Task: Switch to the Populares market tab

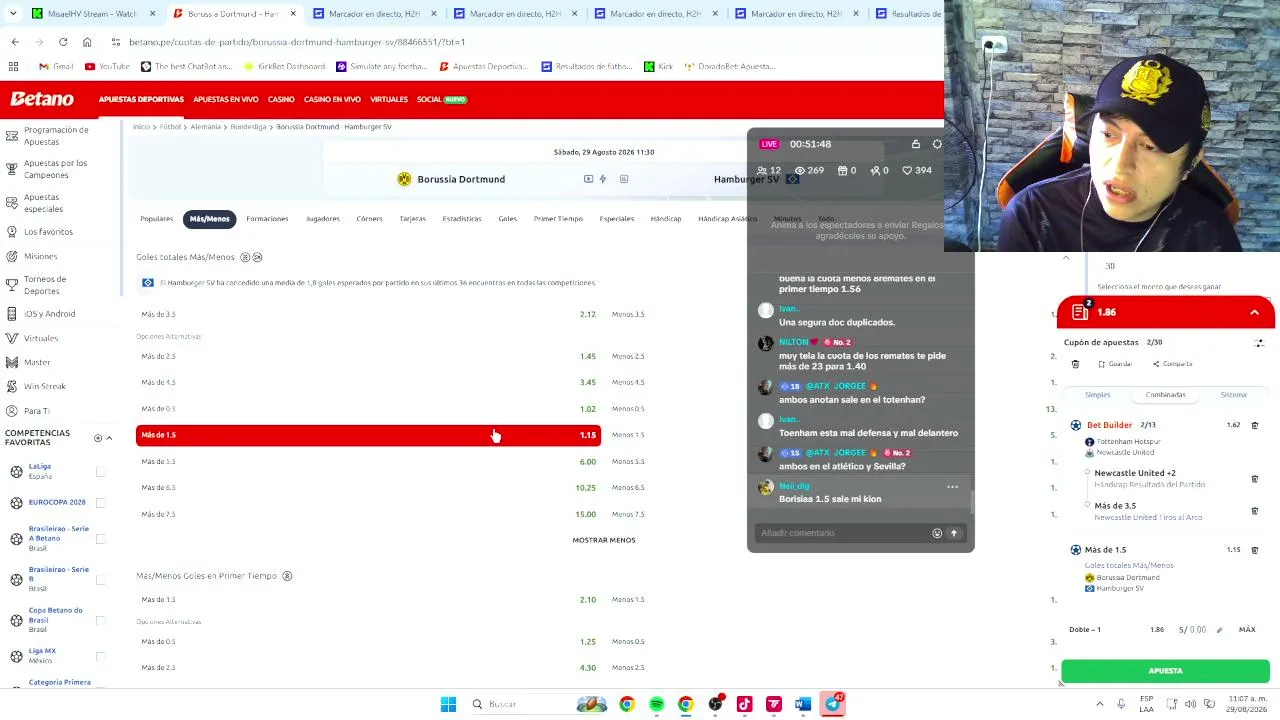Action: click(x=157, y=219)
